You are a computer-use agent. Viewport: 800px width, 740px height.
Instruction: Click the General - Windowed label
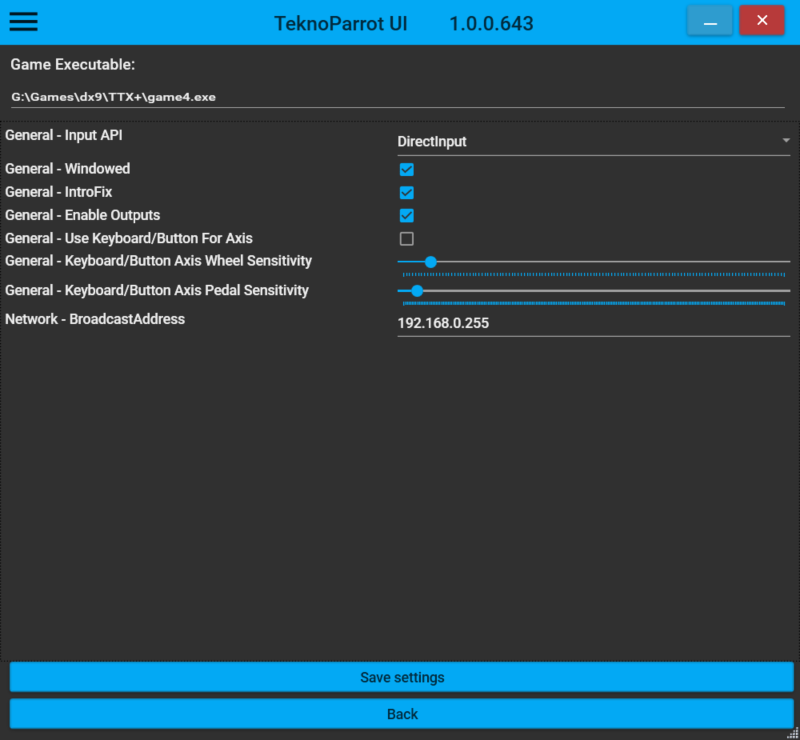click(x=67, y=169)
